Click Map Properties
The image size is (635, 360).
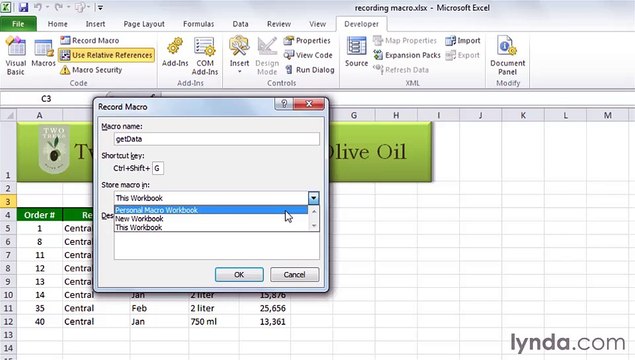click(x=405, y=40)
